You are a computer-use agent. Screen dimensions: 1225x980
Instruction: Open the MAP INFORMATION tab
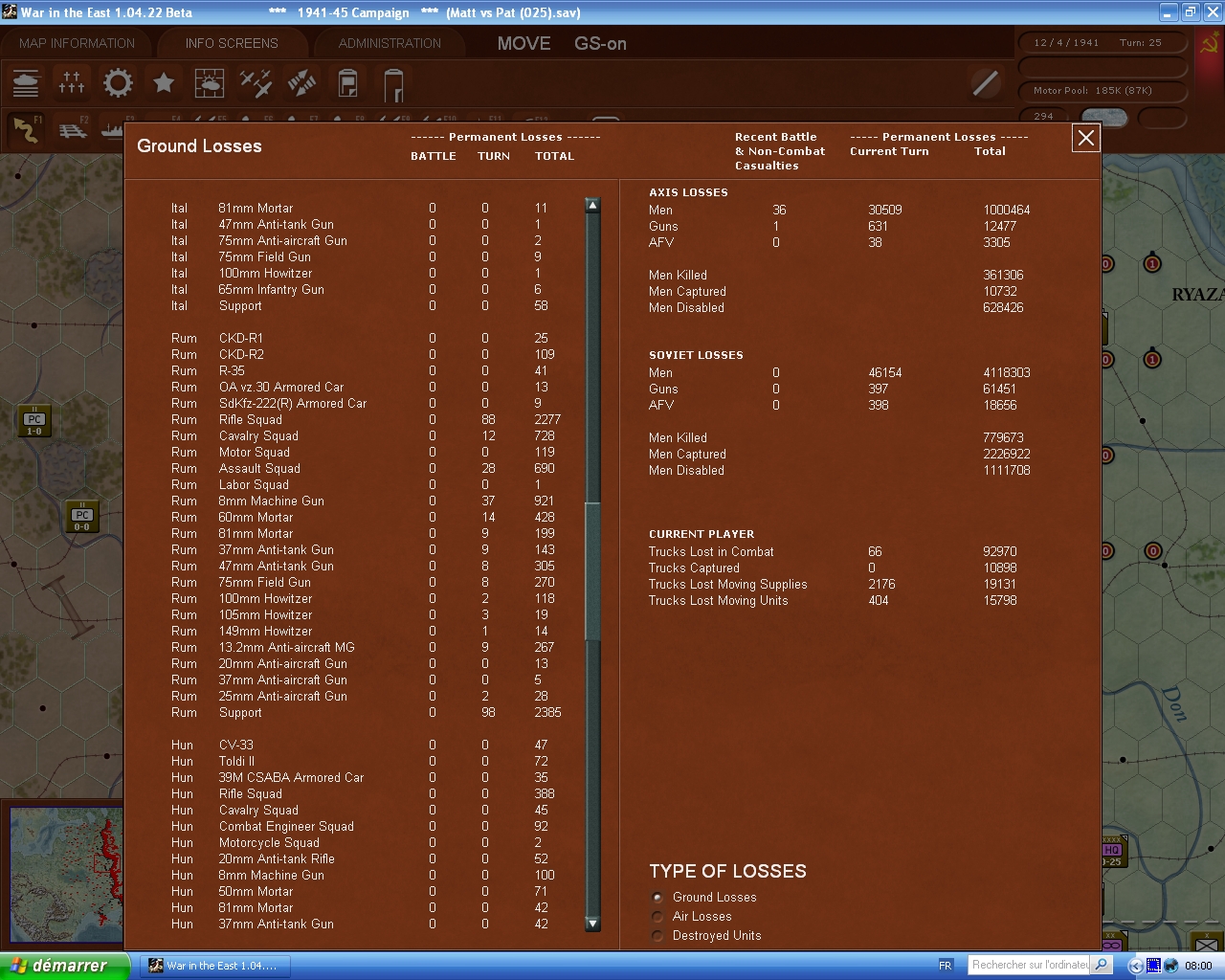[78, 43]
